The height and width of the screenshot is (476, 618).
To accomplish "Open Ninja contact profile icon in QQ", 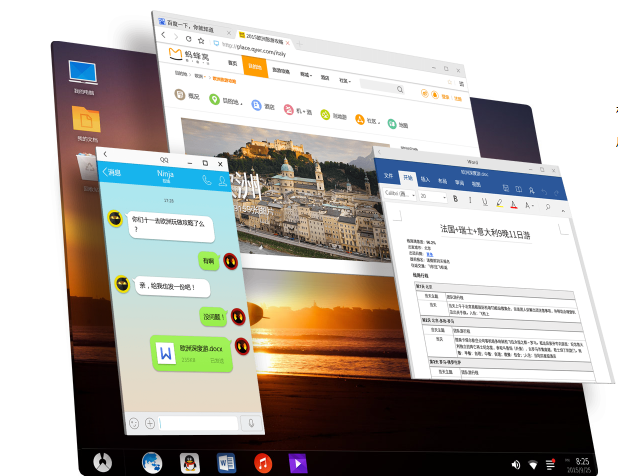I will pyautogui.click(x=223, y=181).
